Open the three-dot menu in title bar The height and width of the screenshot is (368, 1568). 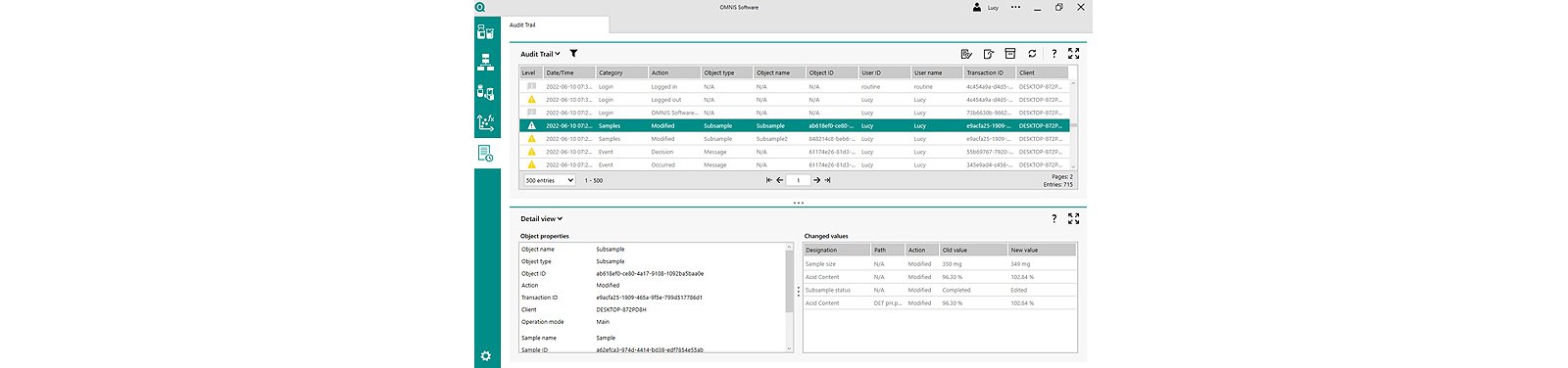pyautogui.click(x=1015, y=7)
